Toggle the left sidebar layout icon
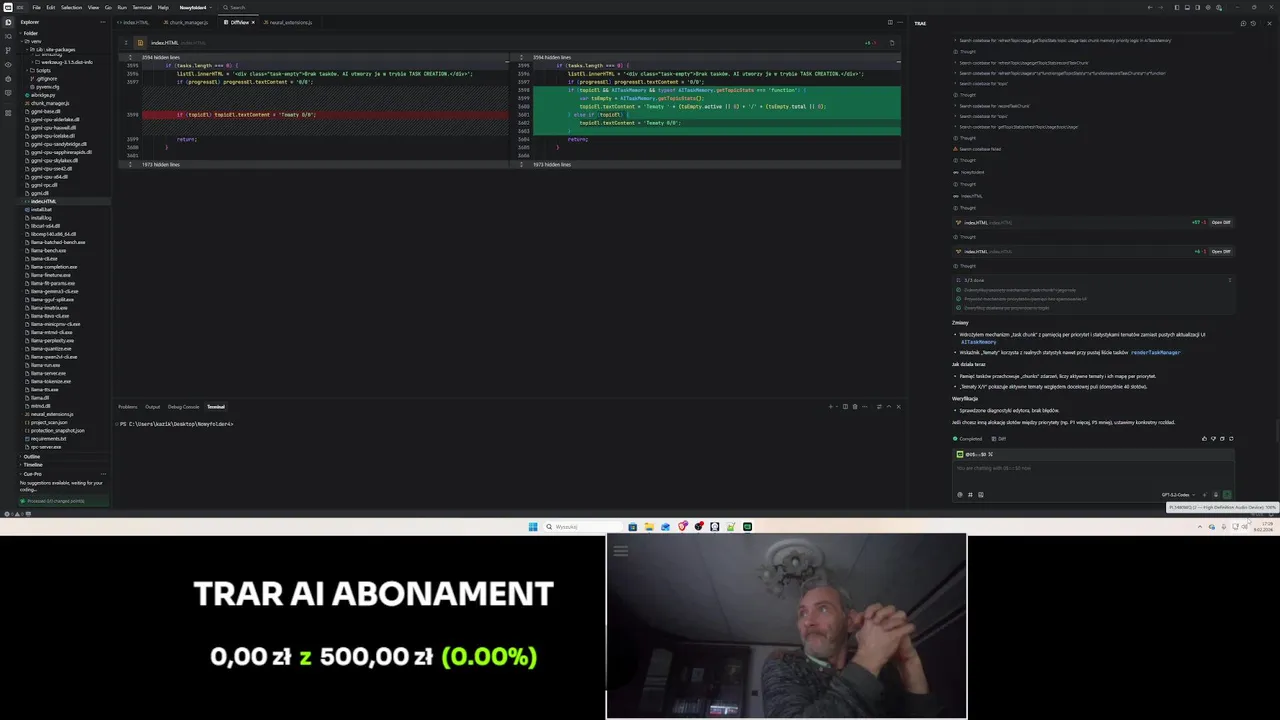The height and width of the screenshot is (720, 1280). [1177, 7]
